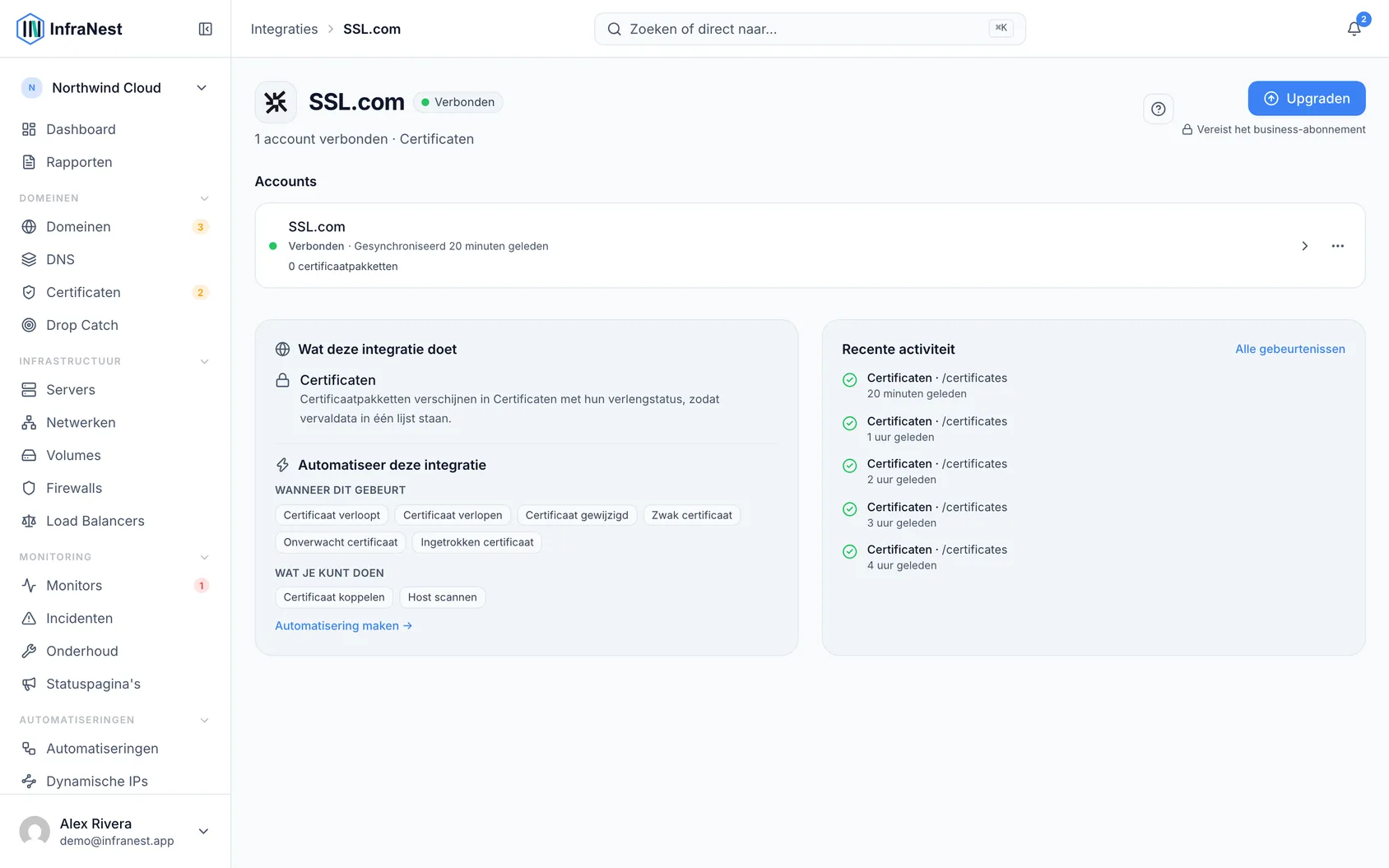The height and width of the screenshot is (868, 1389).
Task: Collapse the DOMEINEN section
Action: click(205, 198)
